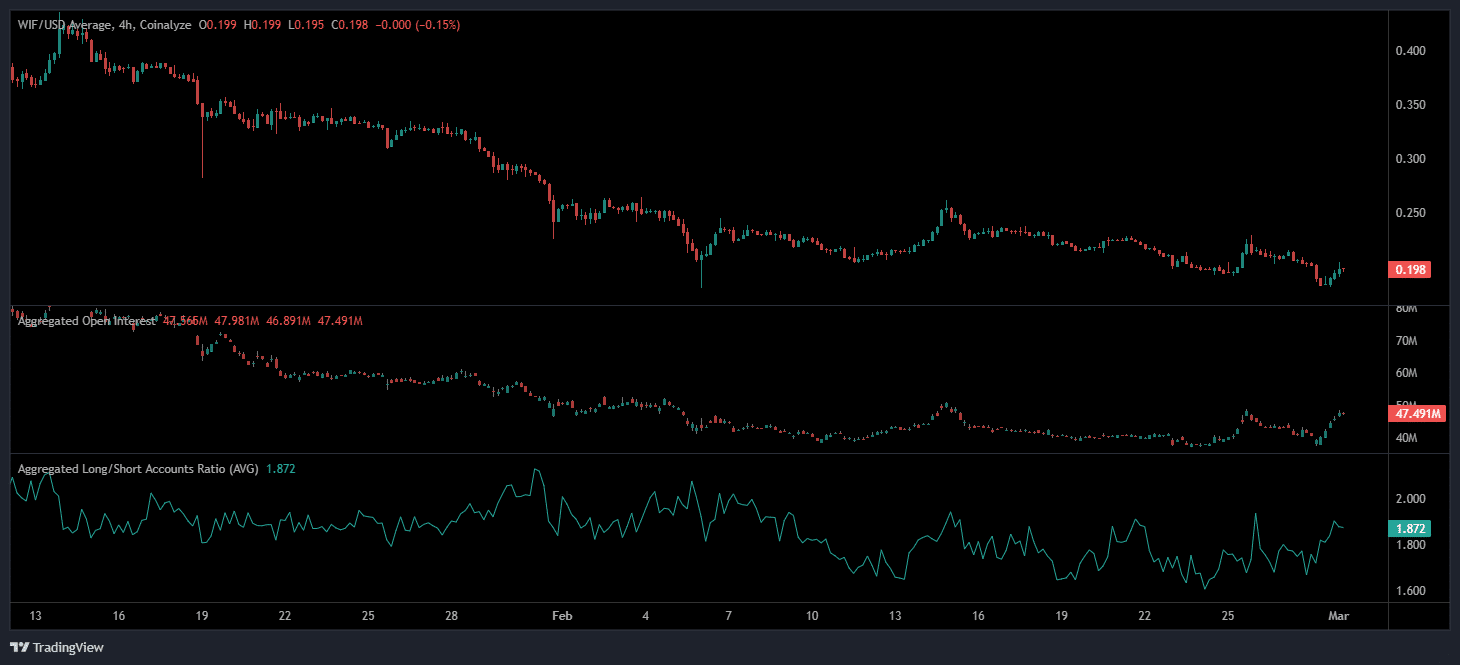Viewport: 1460px width, 665px height.
Task: Click the Mar label on the time axis
Action: click(1340, 617)
